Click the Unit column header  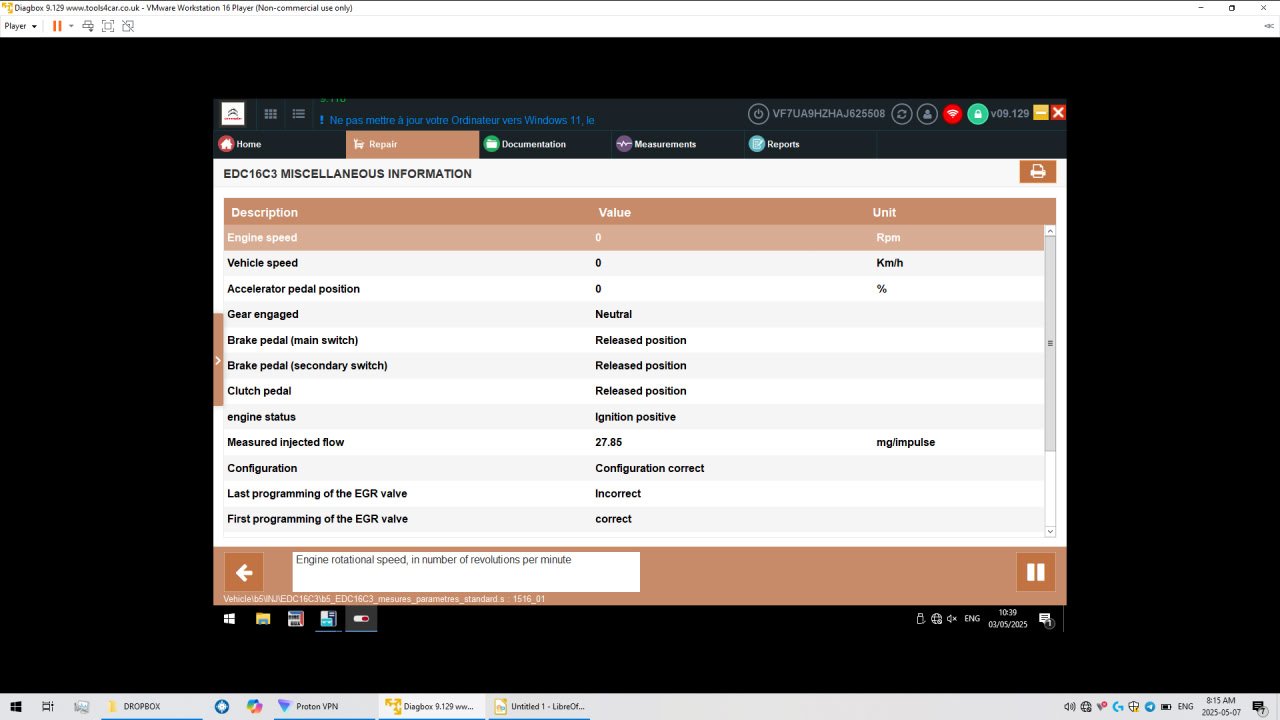884,212
